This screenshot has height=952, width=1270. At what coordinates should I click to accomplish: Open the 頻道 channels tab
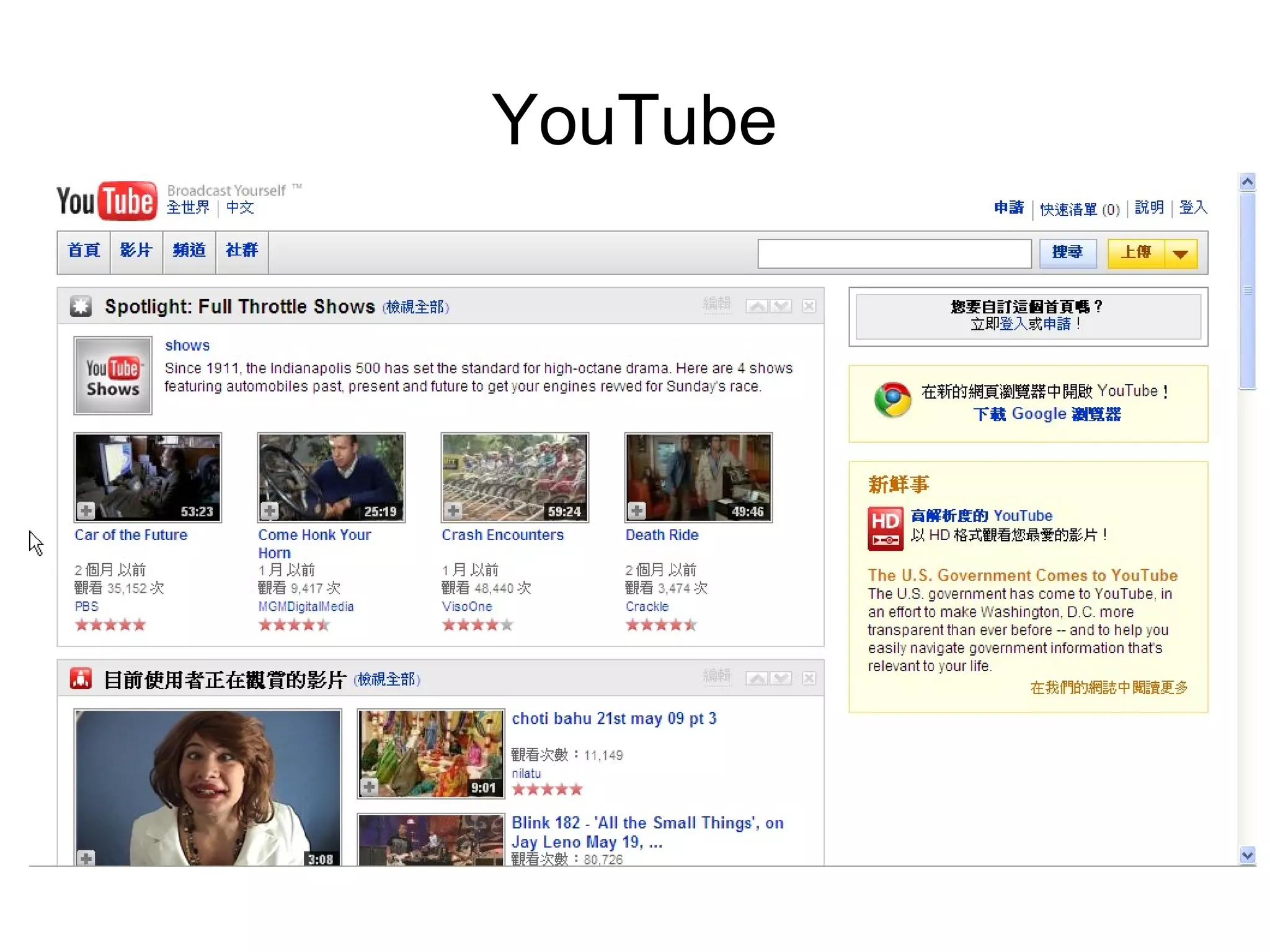[x=189, y=251]
